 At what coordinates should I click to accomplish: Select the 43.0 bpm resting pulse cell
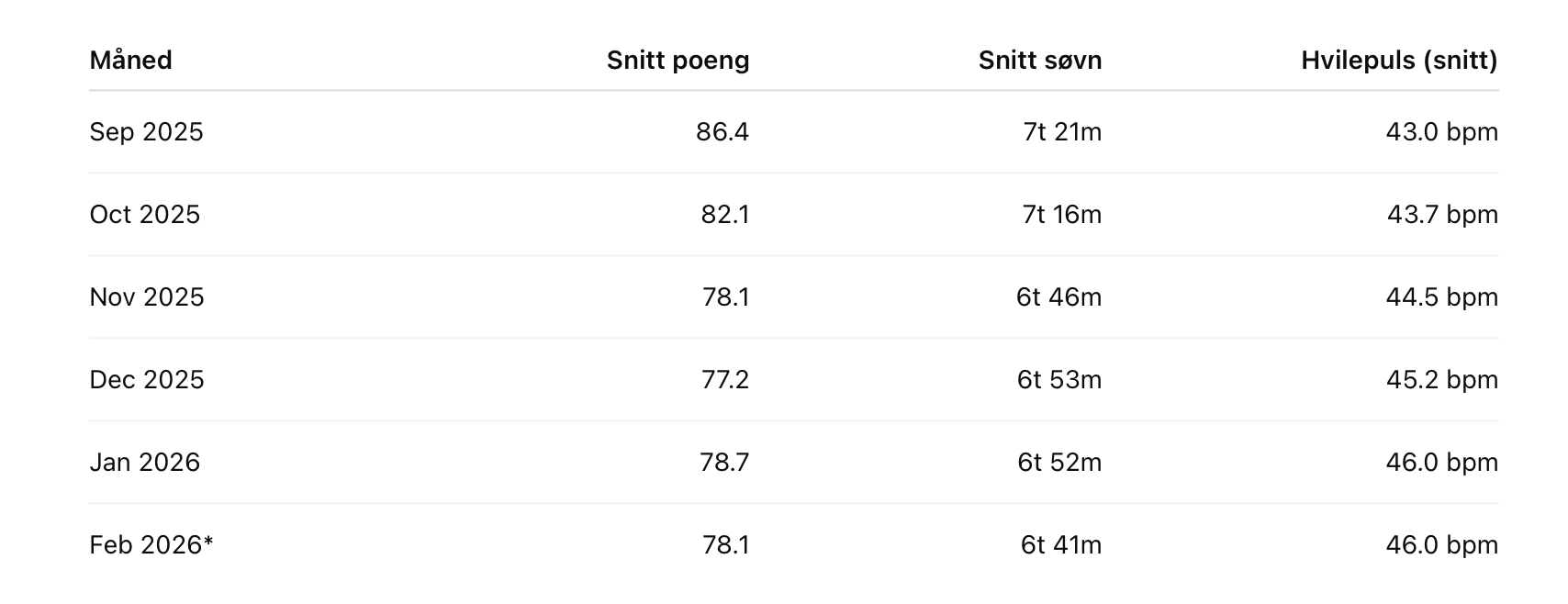point(1441,132)
